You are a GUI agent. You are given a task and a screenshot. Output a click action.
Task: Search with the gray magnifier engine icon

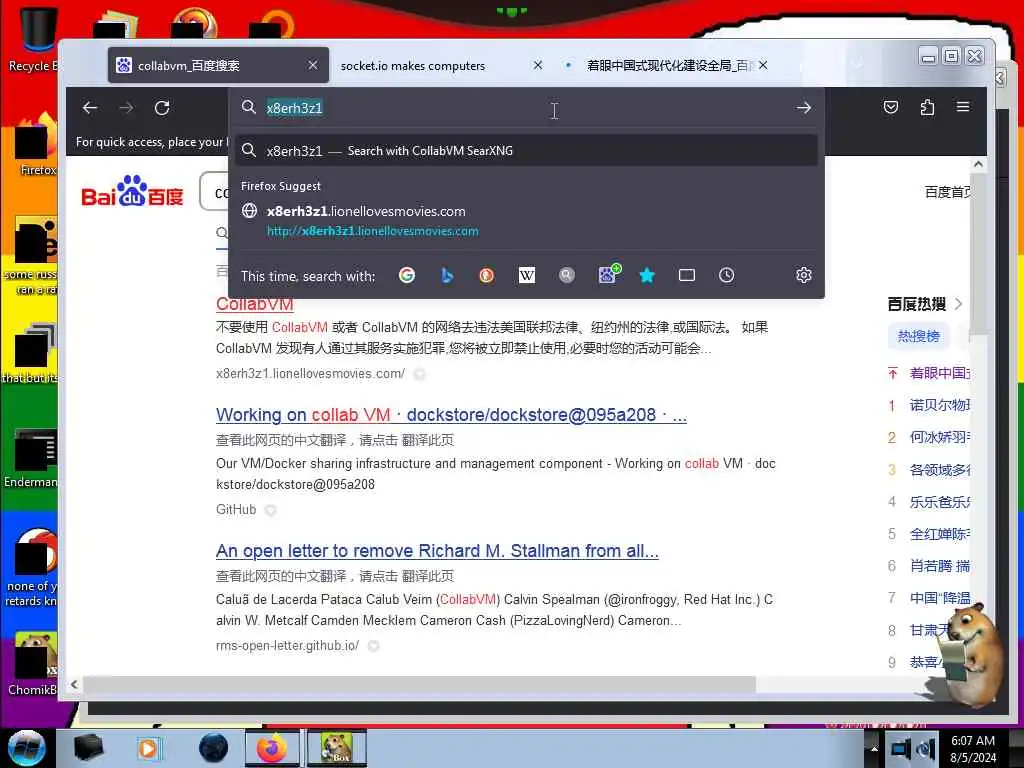(567, 276)
